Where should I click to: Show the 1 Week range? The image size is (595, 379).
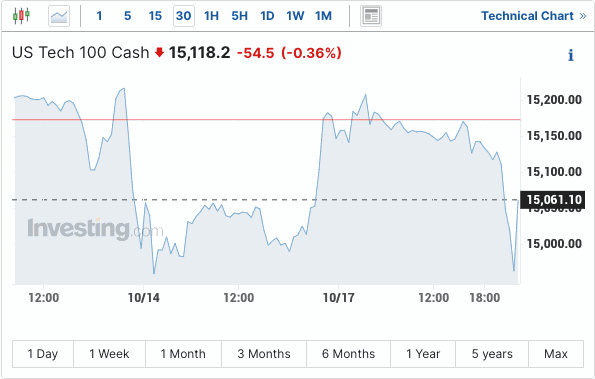[109, 354]
